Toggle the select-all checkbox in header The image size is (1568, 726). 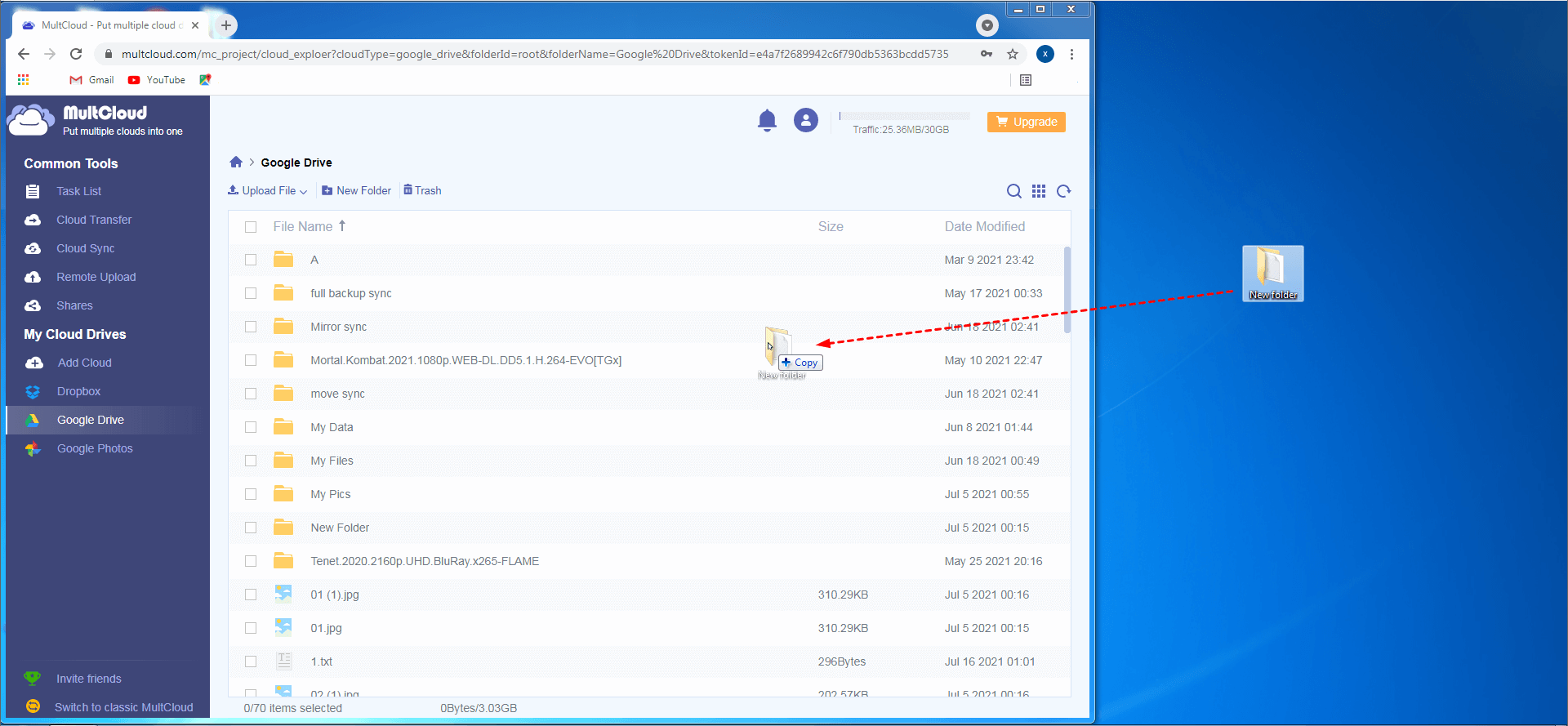click(x=251, y=227)
